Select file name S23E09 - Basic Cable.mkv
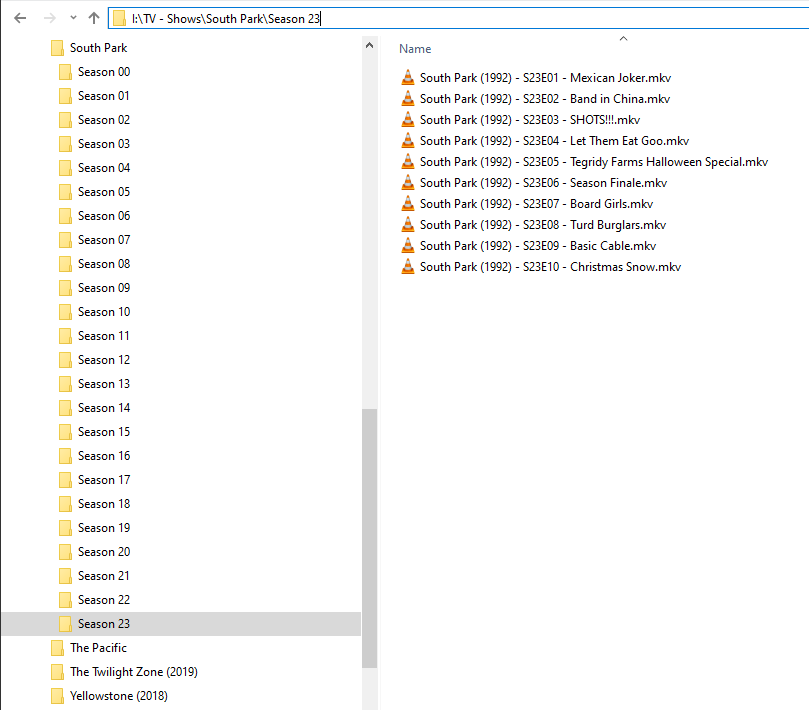 tap(538, 246)
